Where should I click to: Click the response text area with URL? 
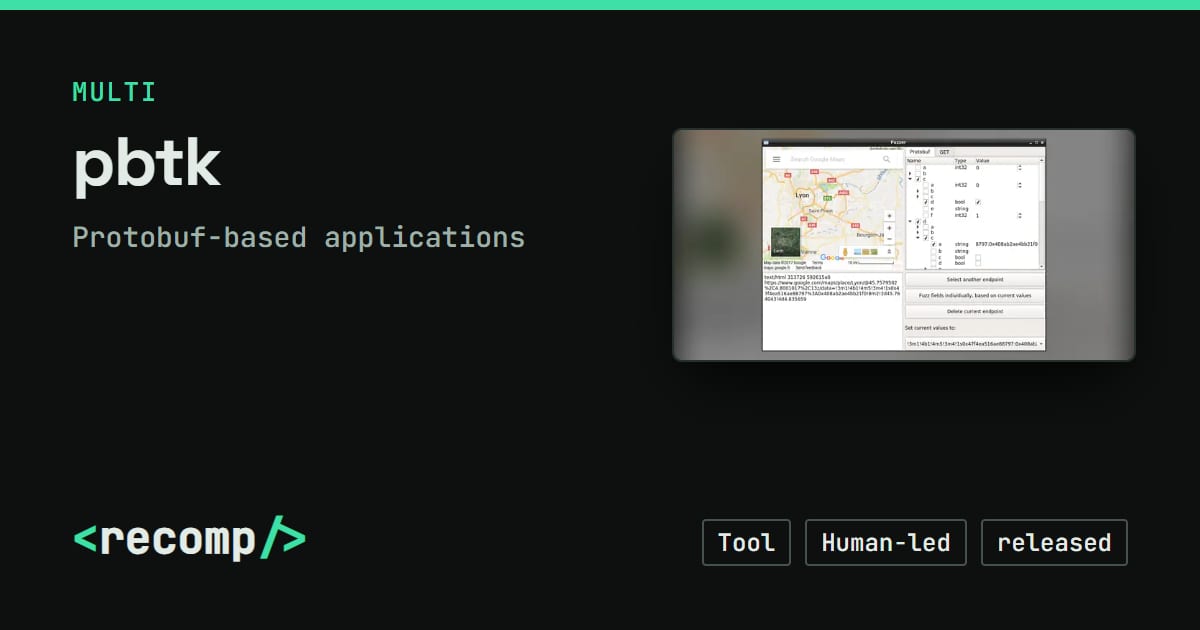point(833,310)
